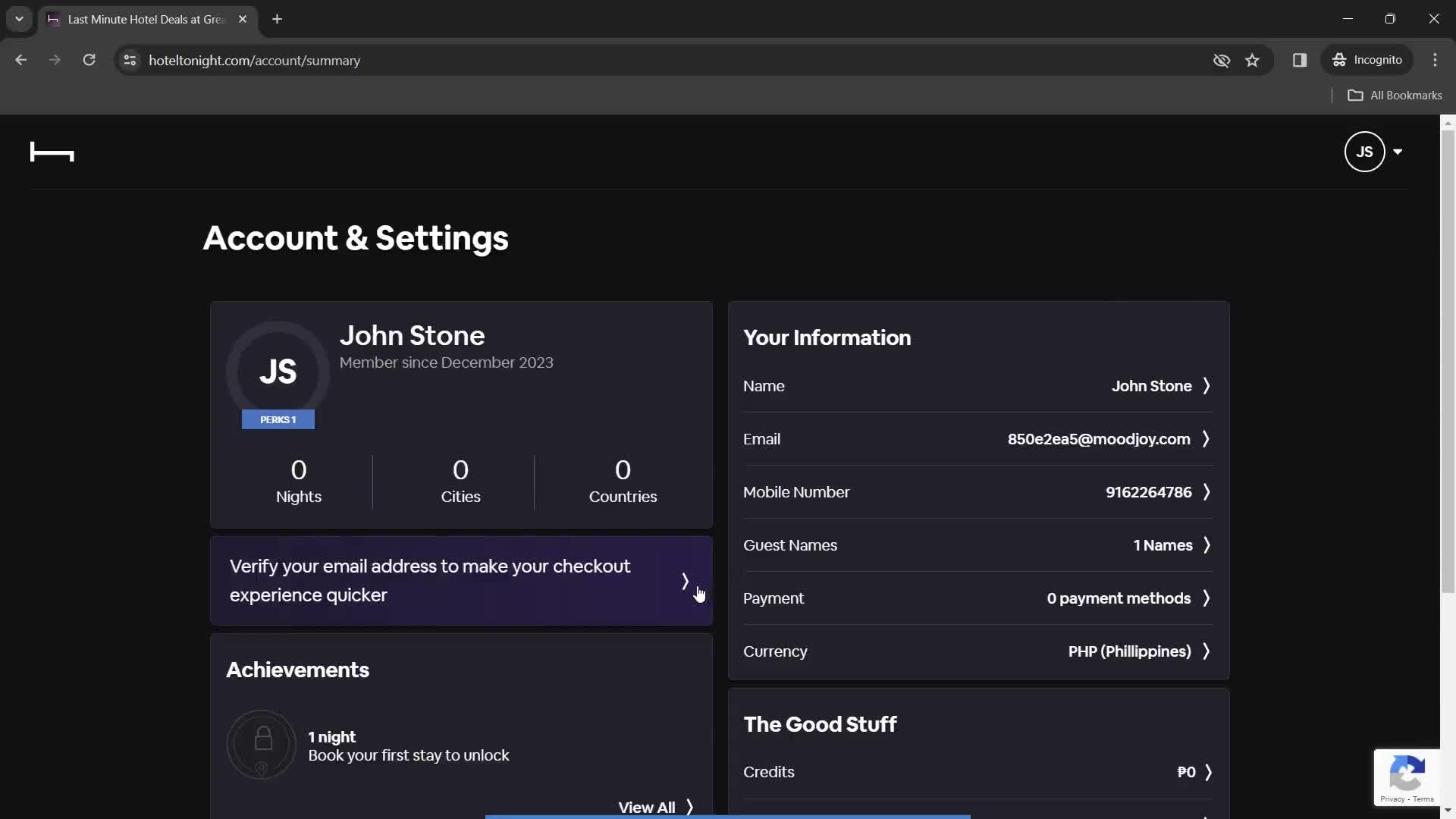This screenshot has width=1456, height=819.
Task: Open the Incognito profile indicator
Action: point(1367,60)
